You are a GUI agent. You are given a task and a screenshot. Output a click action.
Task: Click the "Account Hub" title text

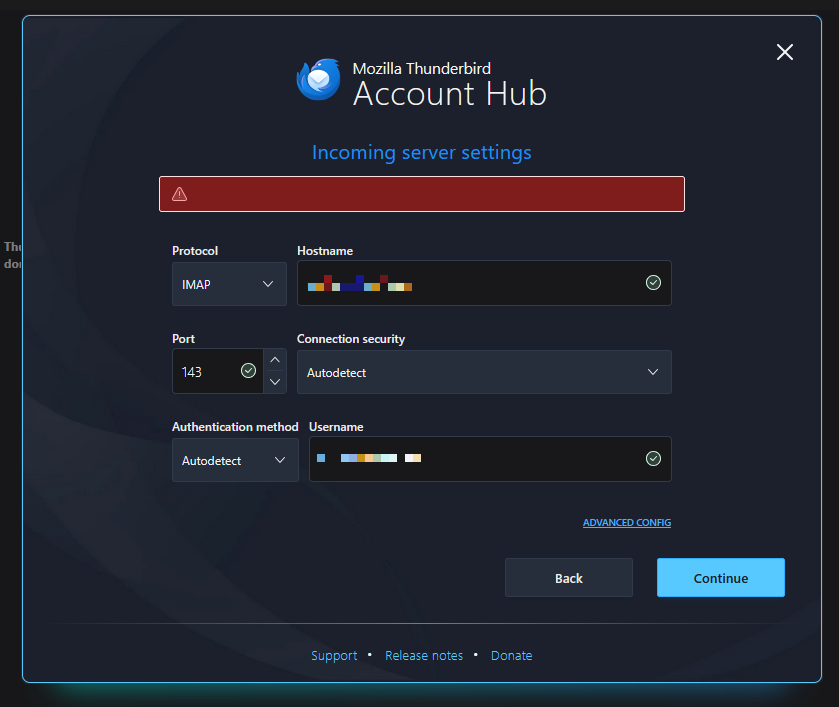[449, 94]
